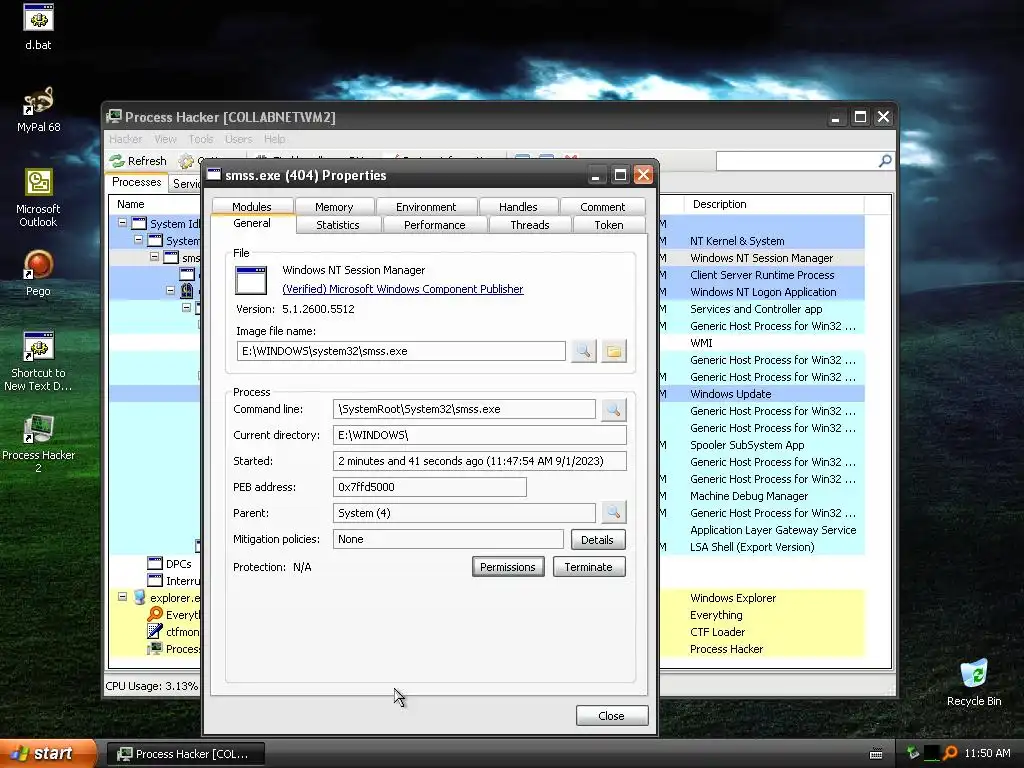Viewport: 1024px width, 768px height.
Task: Click the Name column header
Action: coord(154,204)
